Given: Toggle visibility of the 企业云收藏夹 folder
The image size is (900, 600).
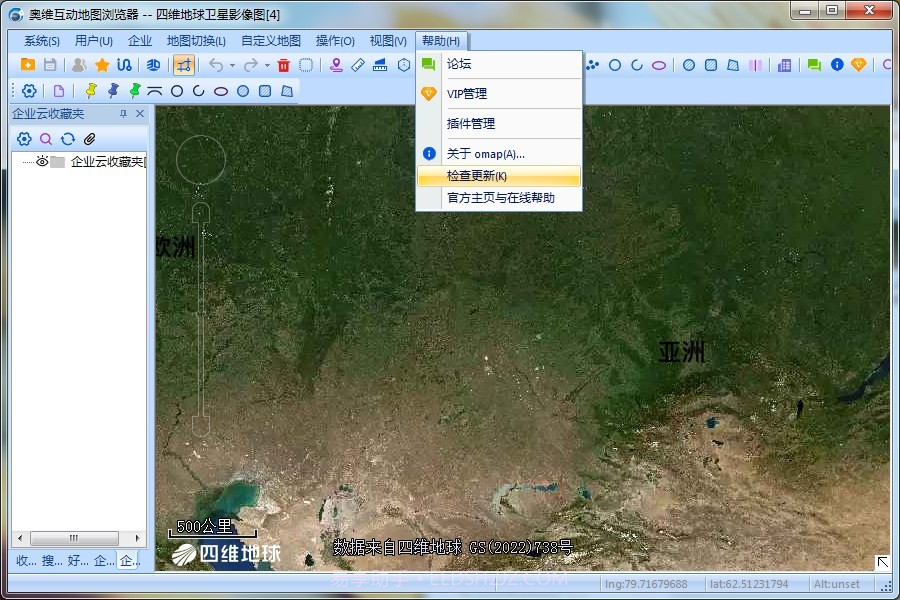Looking at the screenshot, I should coord(41,161).
